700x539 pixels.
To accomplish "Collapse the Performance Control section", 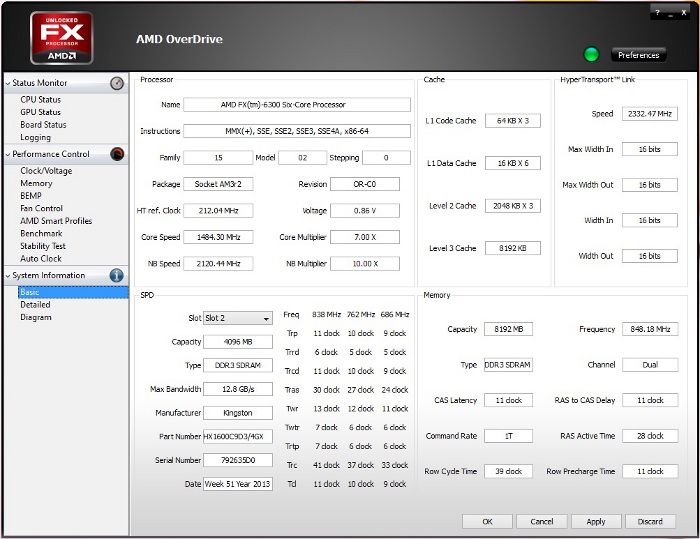I will pyautogui.click(x=8, y=155).
